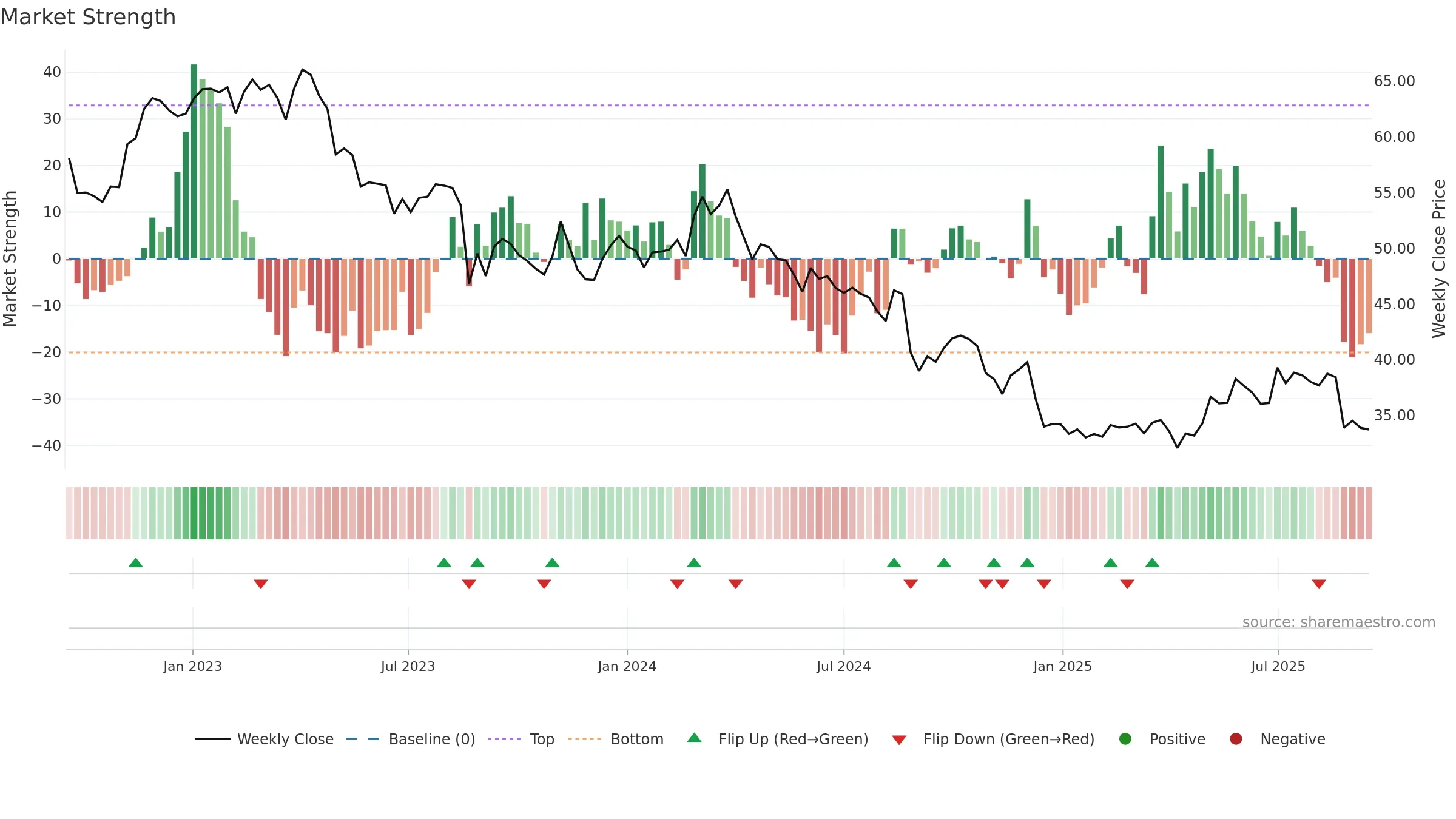Image resolution: width=1456 pixels, height=819 pixels.
Task: Click the Bottom legend label
Action: click(637, 739)
